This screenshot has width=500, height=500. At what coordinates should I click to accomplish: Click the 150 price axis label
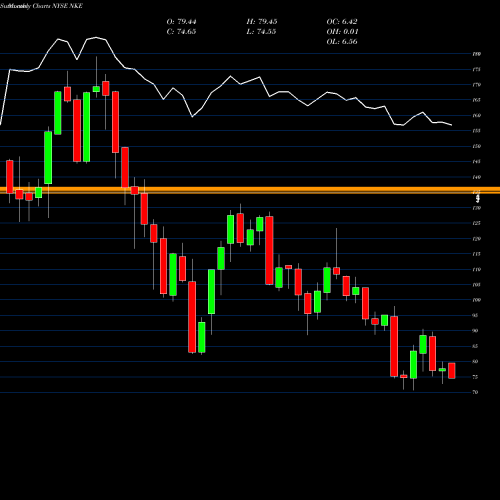477,146
